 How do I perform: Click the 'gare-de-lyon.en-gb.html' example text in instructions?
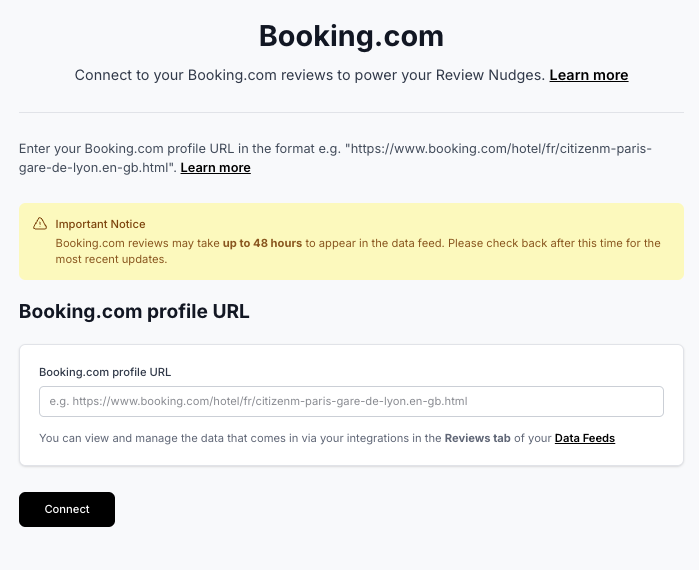coord(94,168)
